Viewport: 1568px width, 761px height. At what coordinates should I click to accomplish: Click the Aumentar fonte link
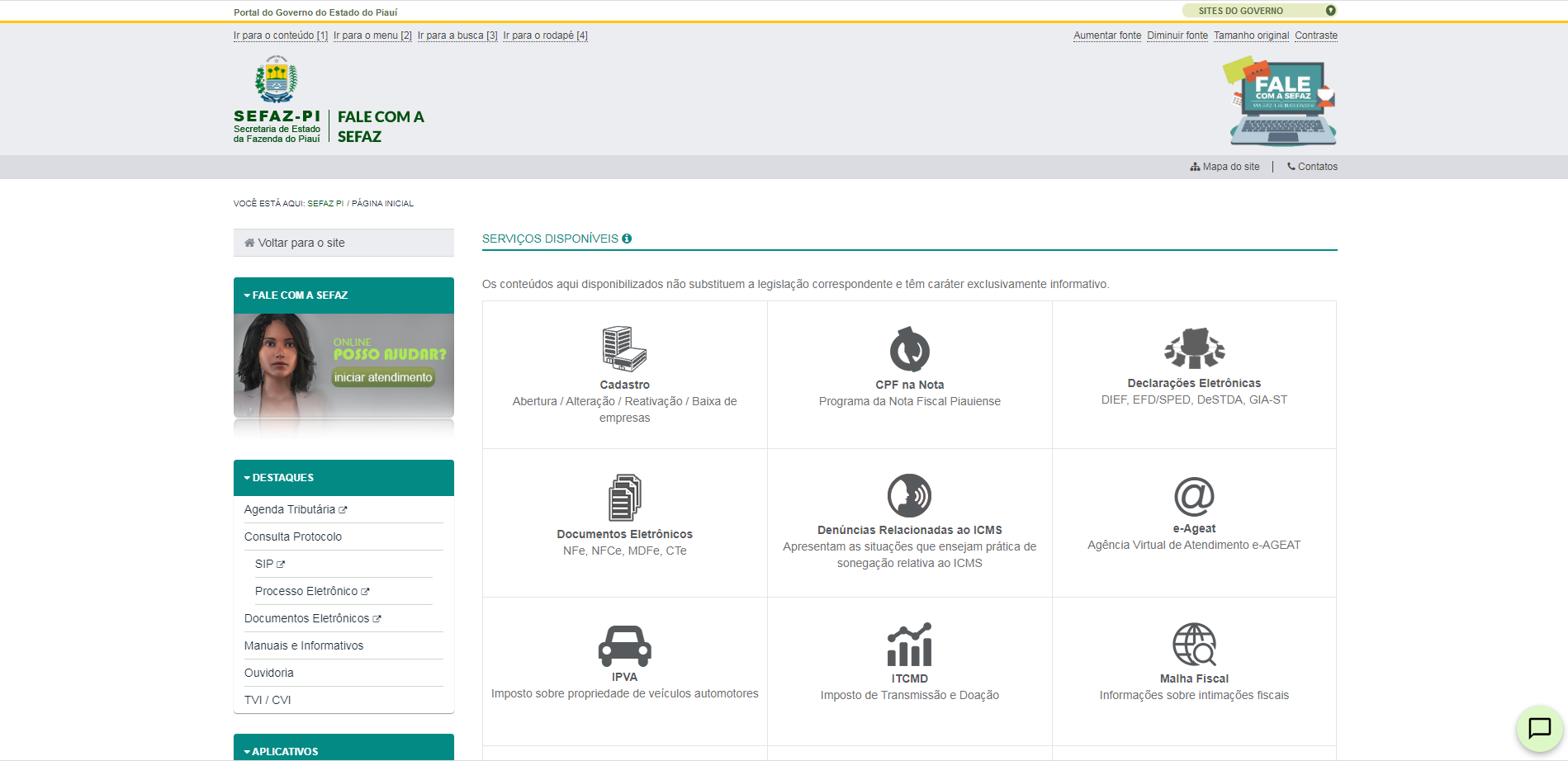[x=1106, y=35]
